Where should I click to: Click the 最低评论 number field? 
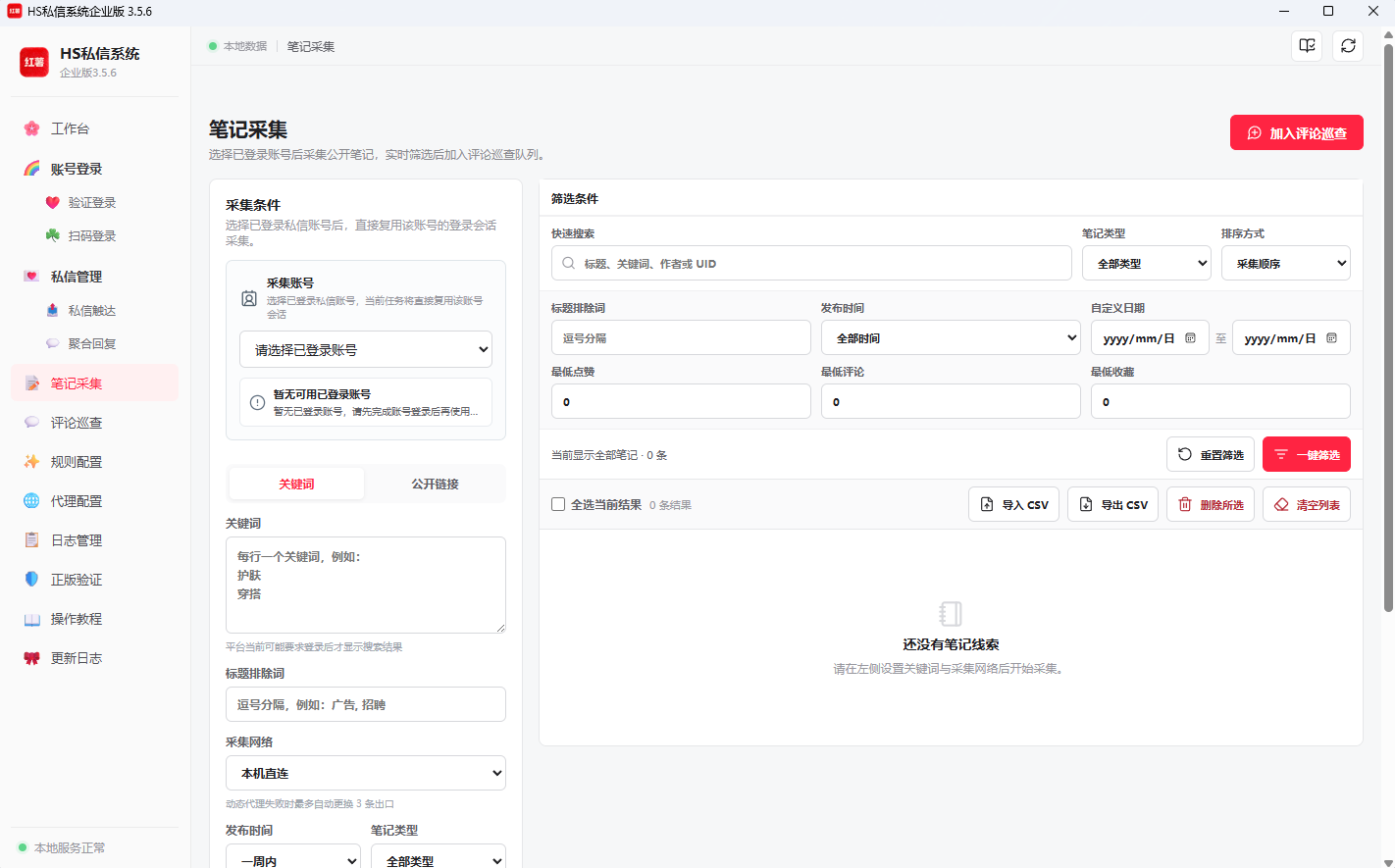951,401
